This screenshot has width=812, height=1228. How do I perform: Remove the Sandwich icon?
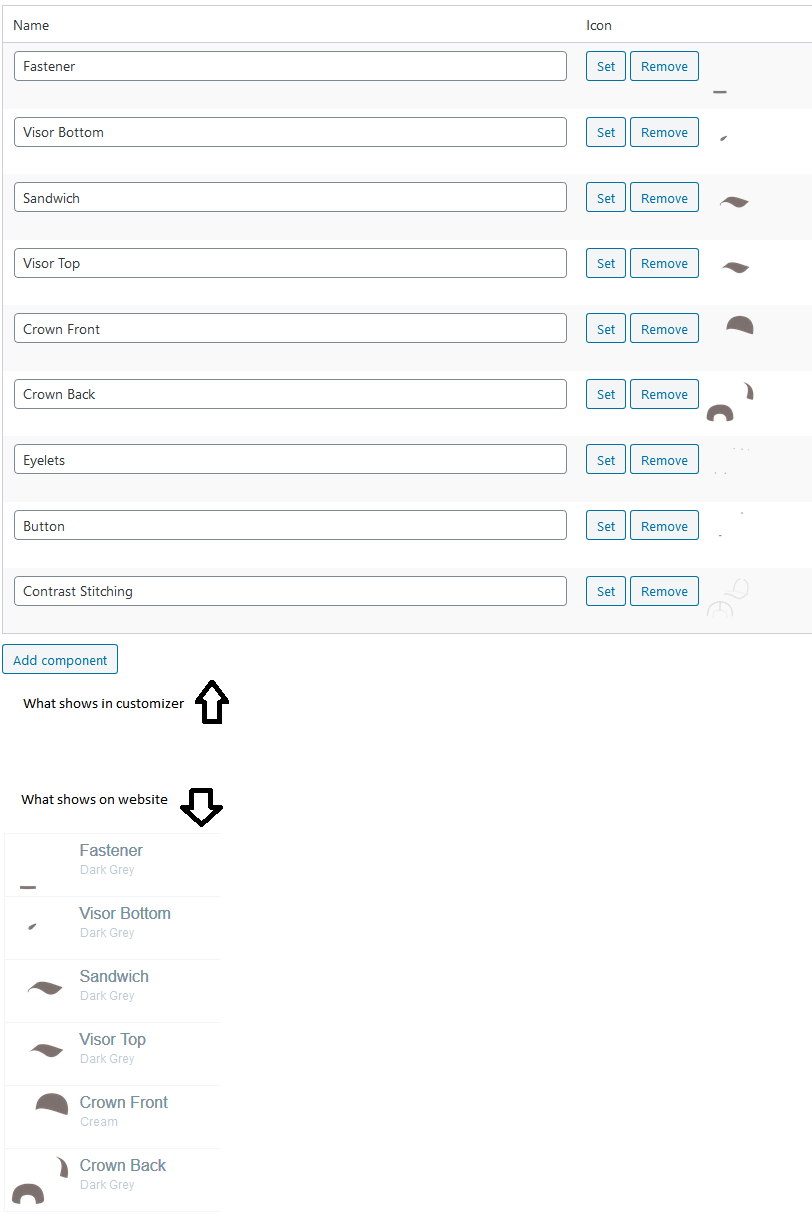[x=664, y=198]
